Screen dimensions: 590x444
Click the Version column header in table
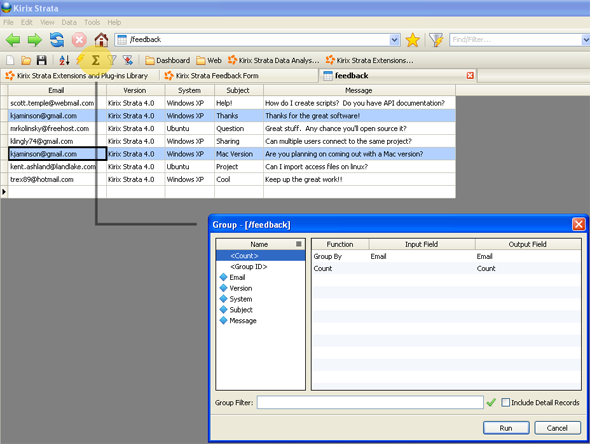(x=135, y=90)
